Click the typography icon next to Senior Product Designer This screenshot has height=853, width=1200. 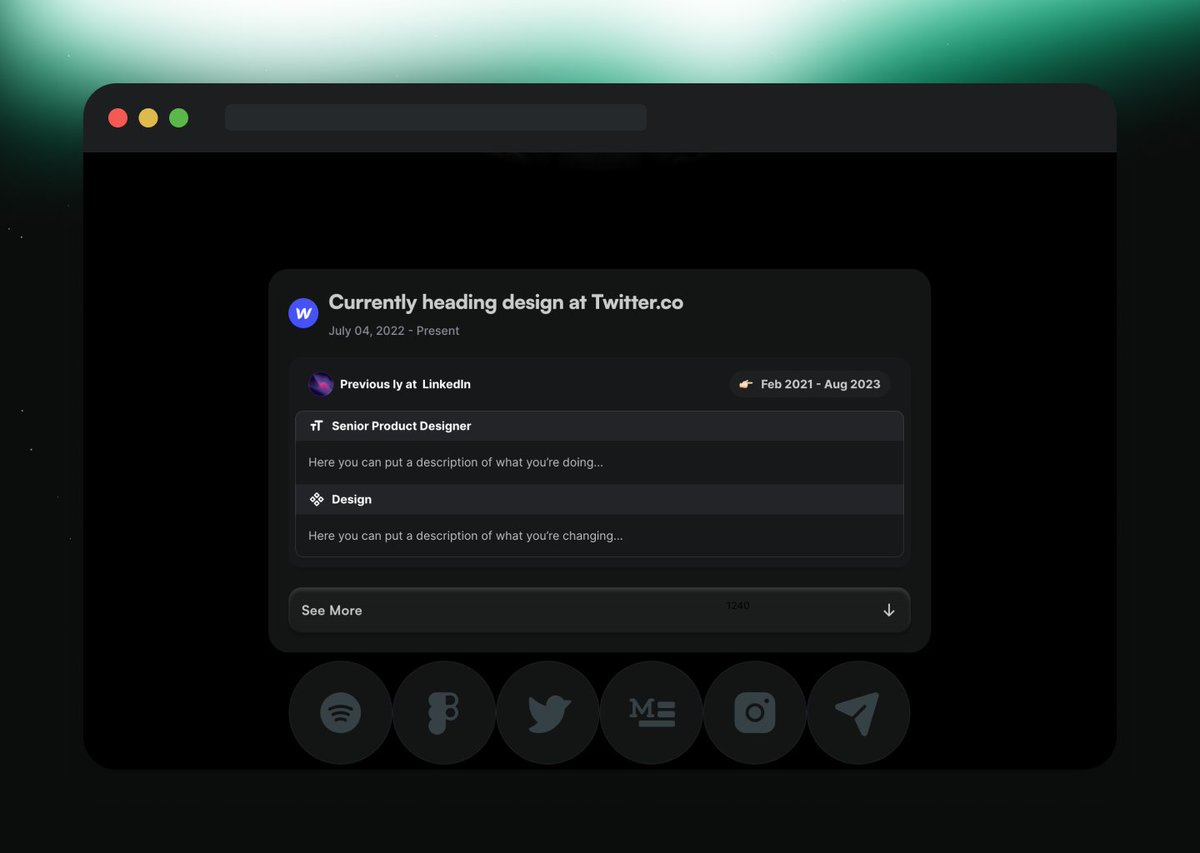(x=316, y=426)
